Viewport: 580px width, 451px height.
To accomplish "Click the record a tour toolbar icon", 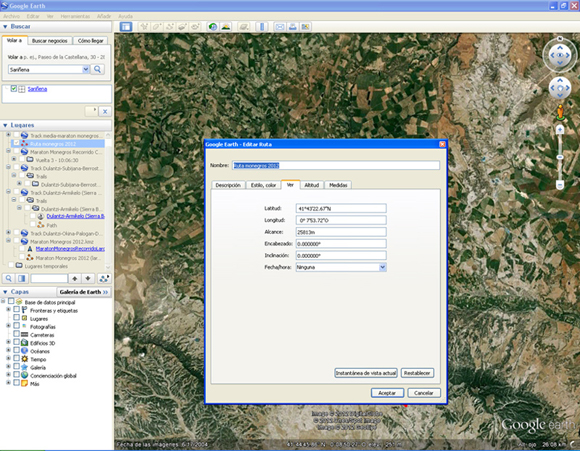I will (x=195, y=27).
